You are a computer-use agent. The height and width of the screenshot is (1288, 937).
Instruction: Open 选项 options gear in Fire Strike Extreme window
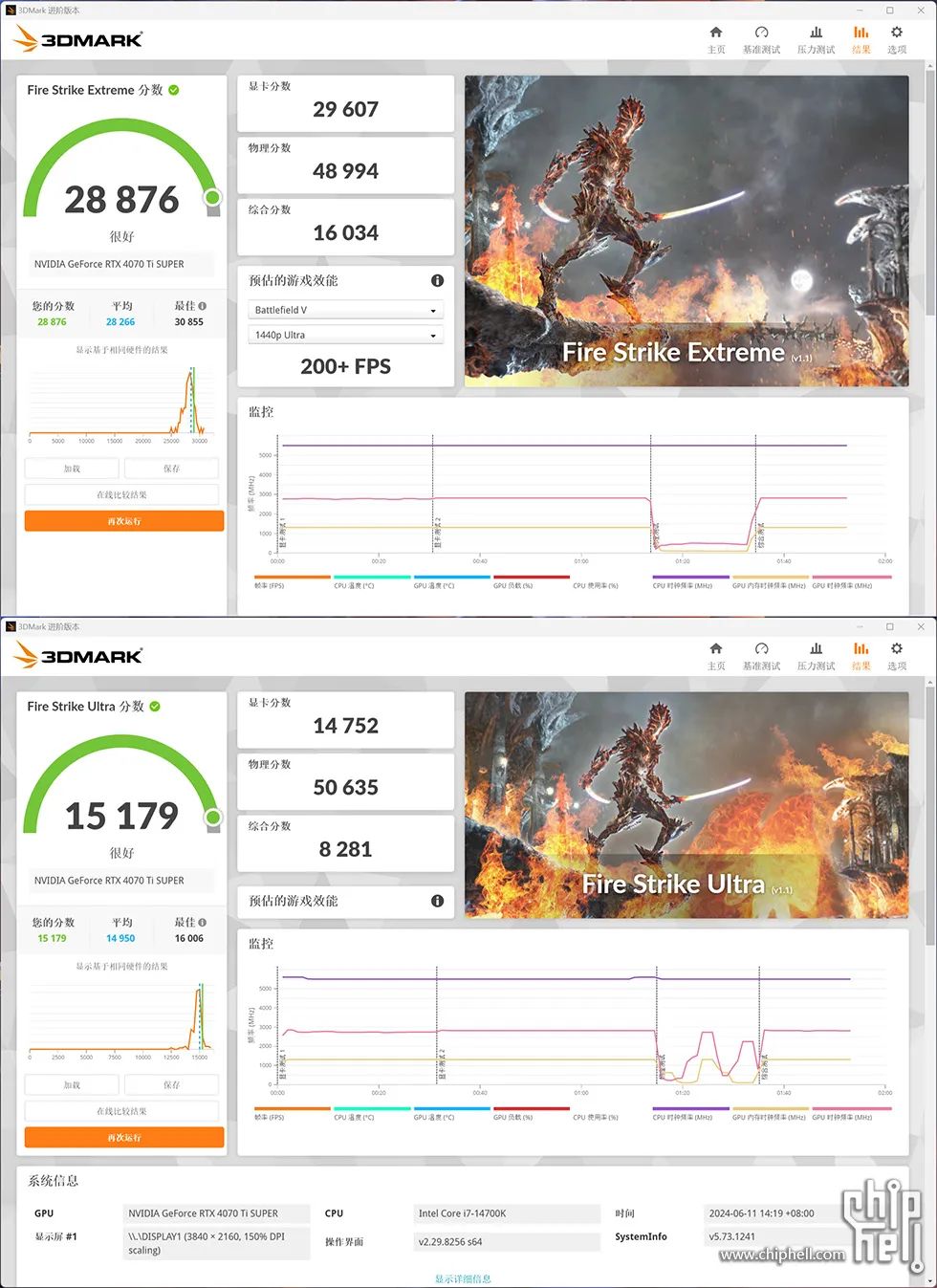click(897, 39)
